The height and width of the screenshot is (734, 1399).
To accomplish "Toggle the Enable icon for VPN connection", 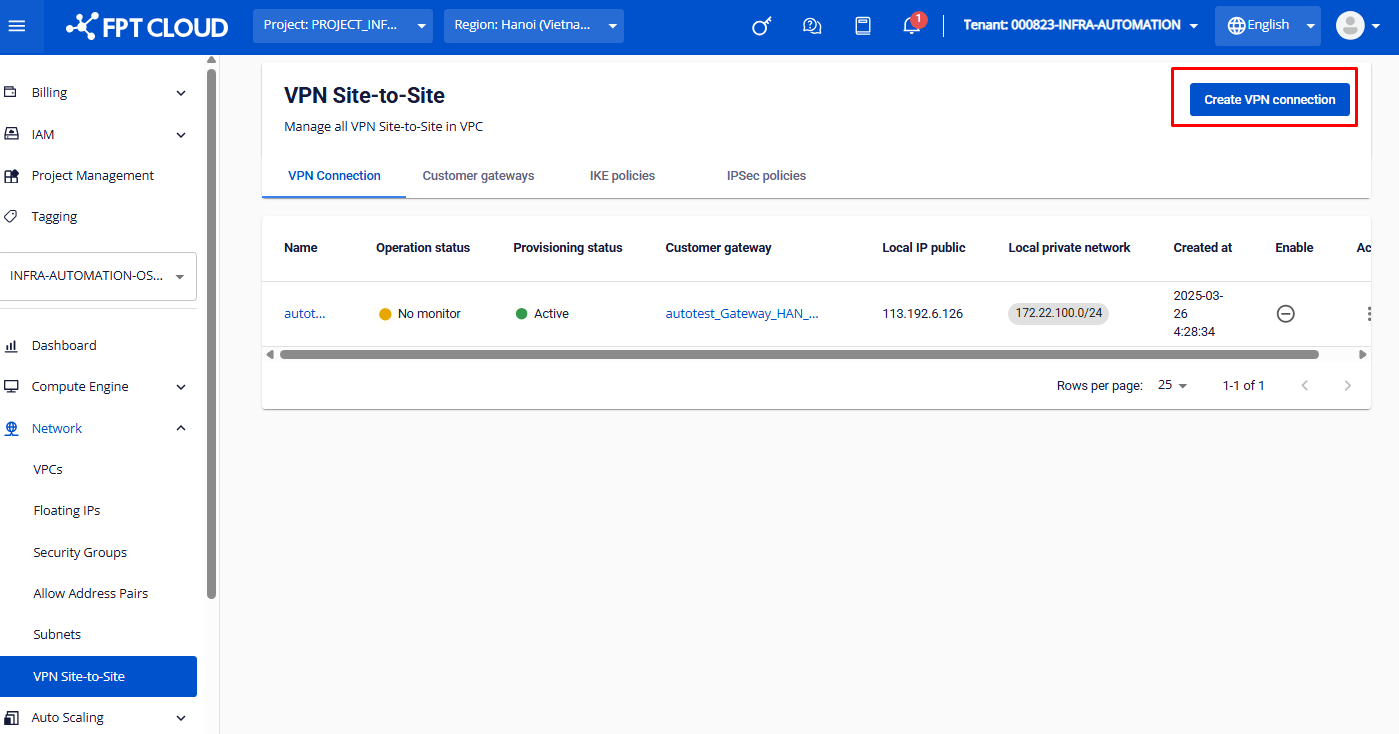I will pos(1286,314).
